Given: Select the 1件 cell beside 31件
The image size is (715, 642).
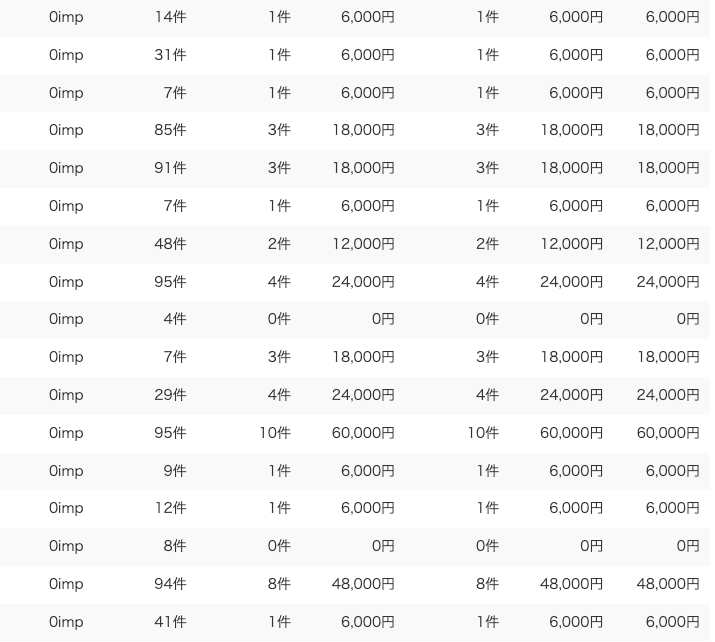Looking at the screenshot, I should point(279,55).
